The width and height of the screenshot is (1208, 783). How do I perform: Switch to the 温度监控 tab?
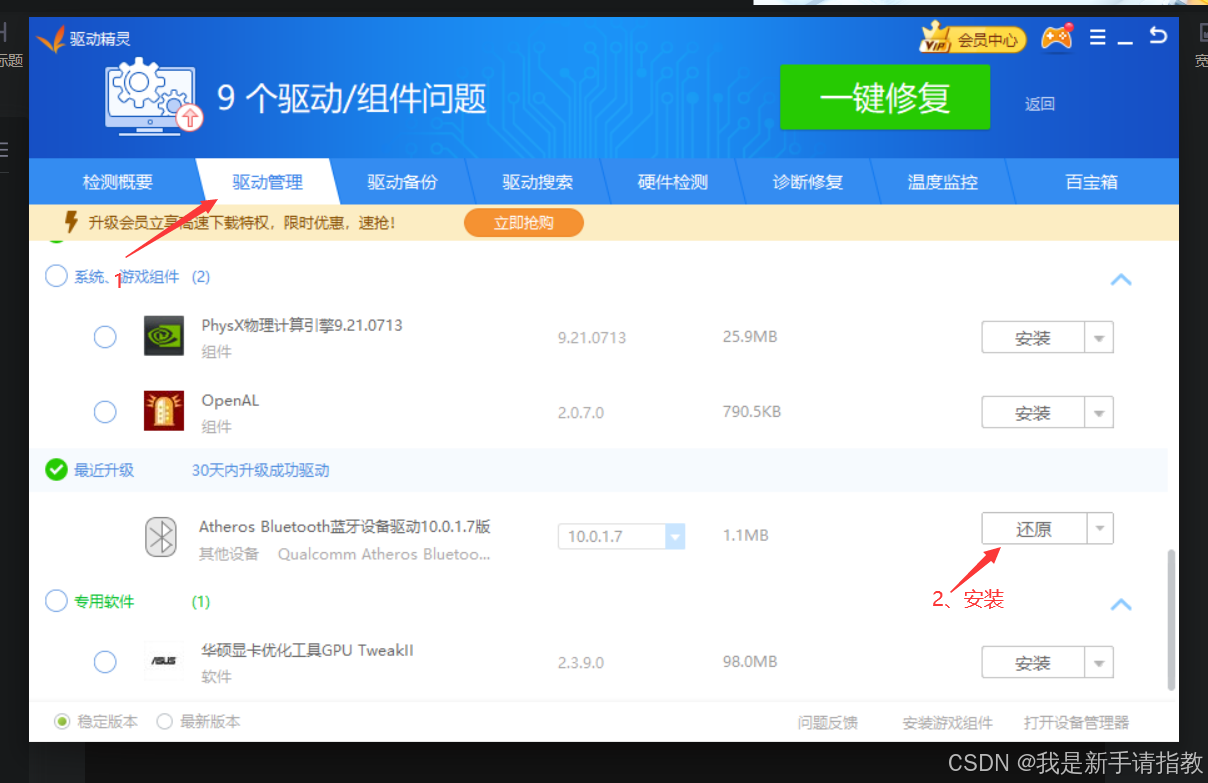pos(942,182)
